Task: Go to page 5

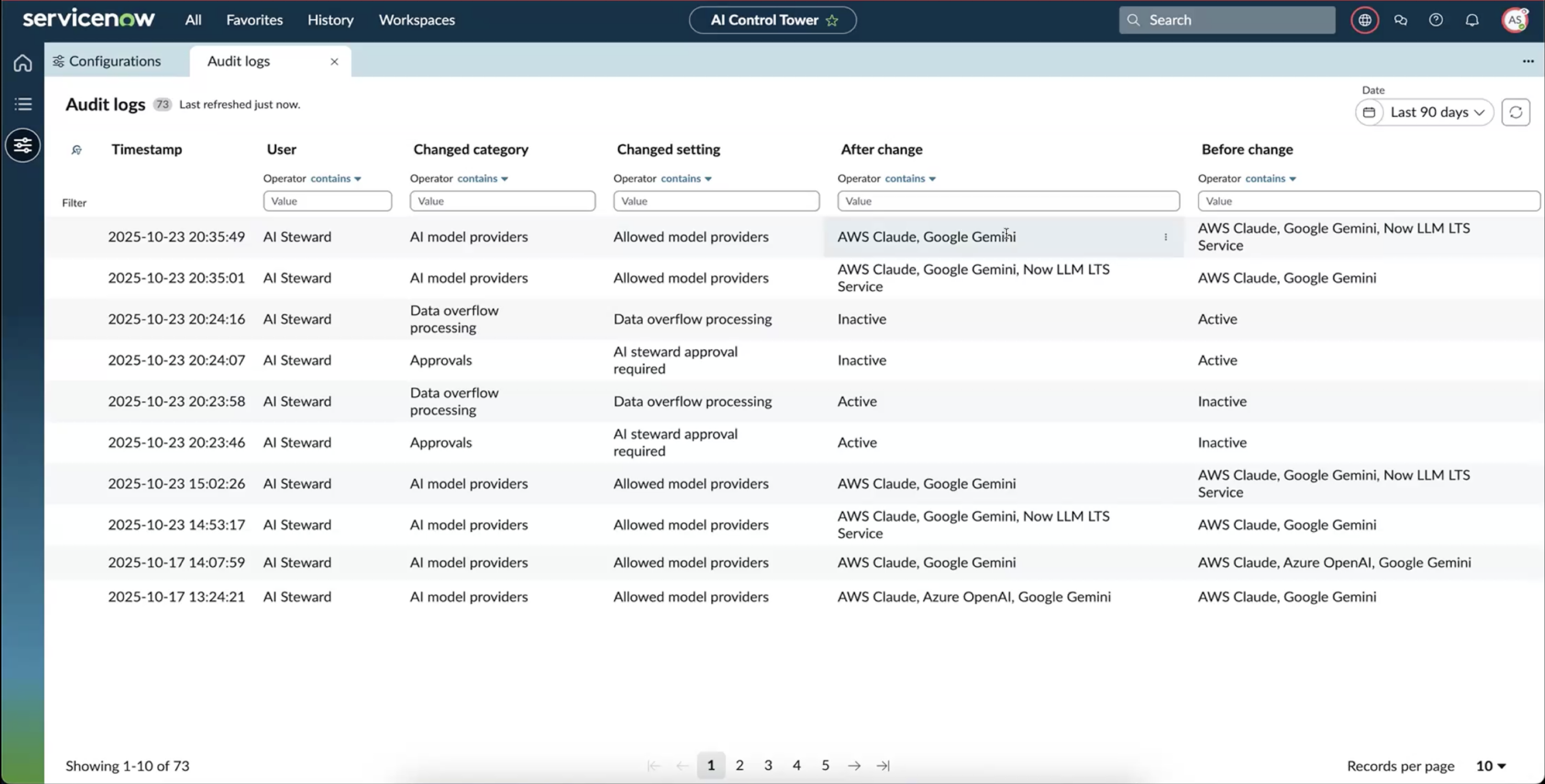Action: point(825,765)
